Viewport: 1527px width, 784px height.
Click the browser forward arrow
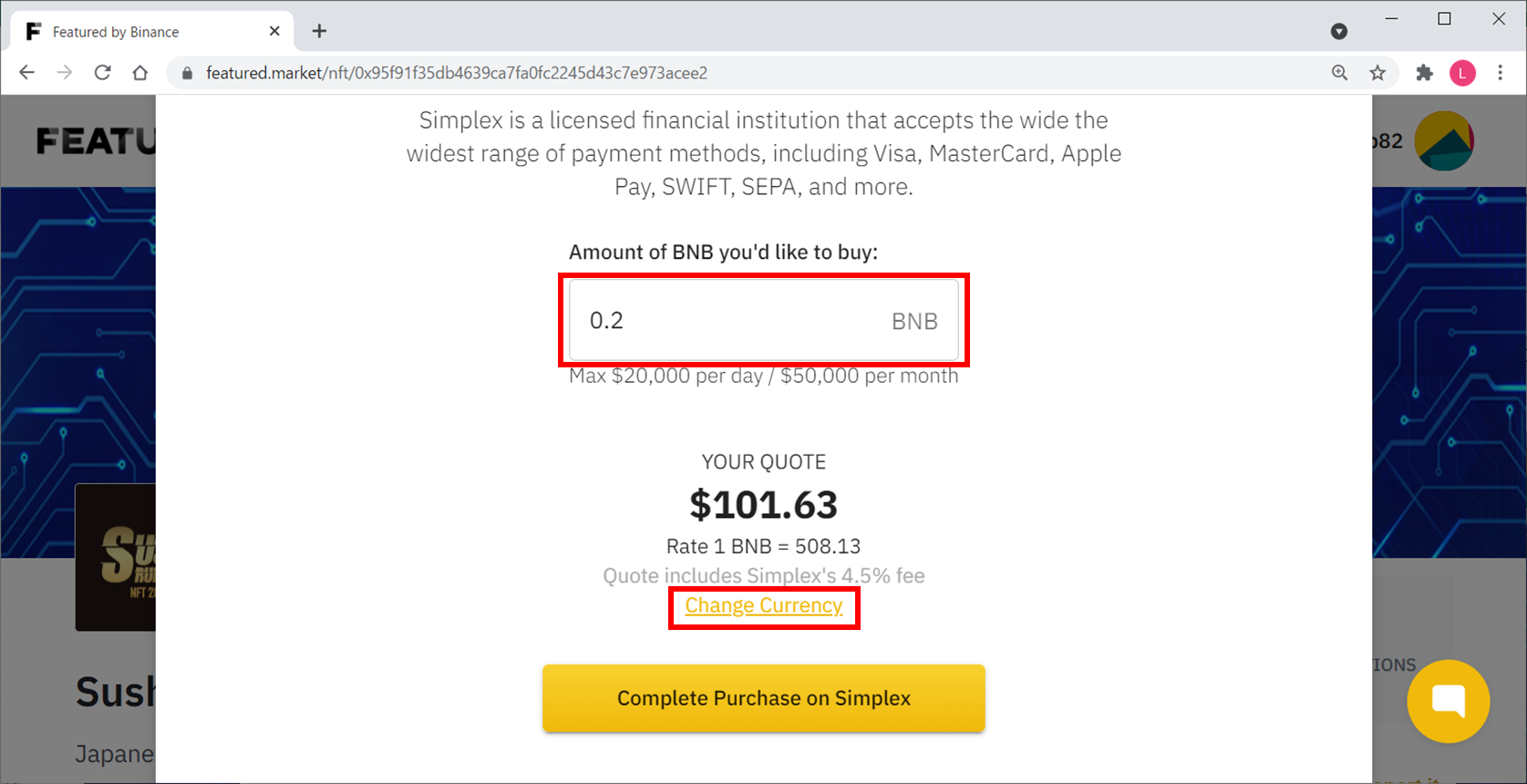tap(65, 73)
